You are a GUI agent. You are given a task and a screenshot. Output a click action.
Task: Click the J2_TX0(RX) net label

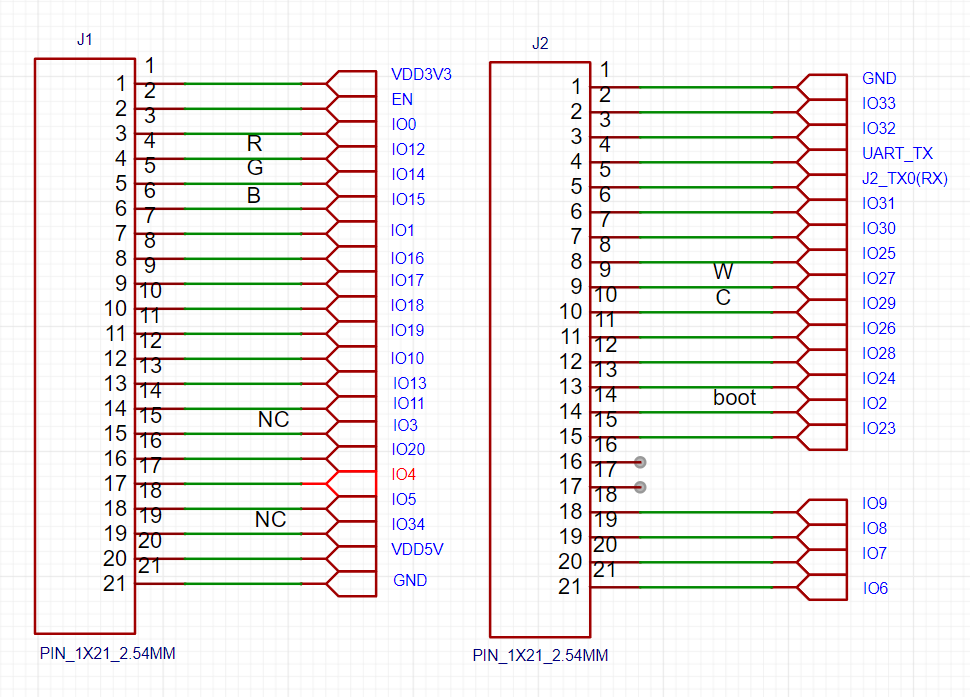pos(905,179)
